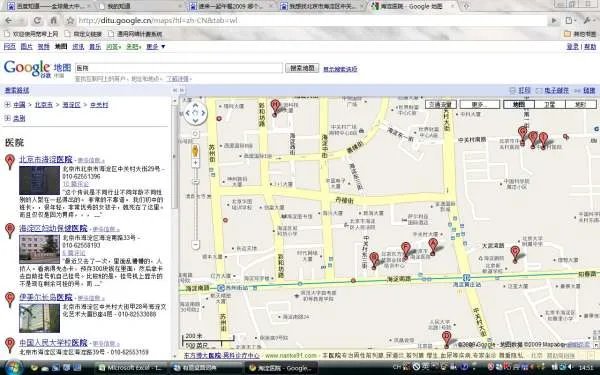Open the 帮助 help link

point(590,46)
